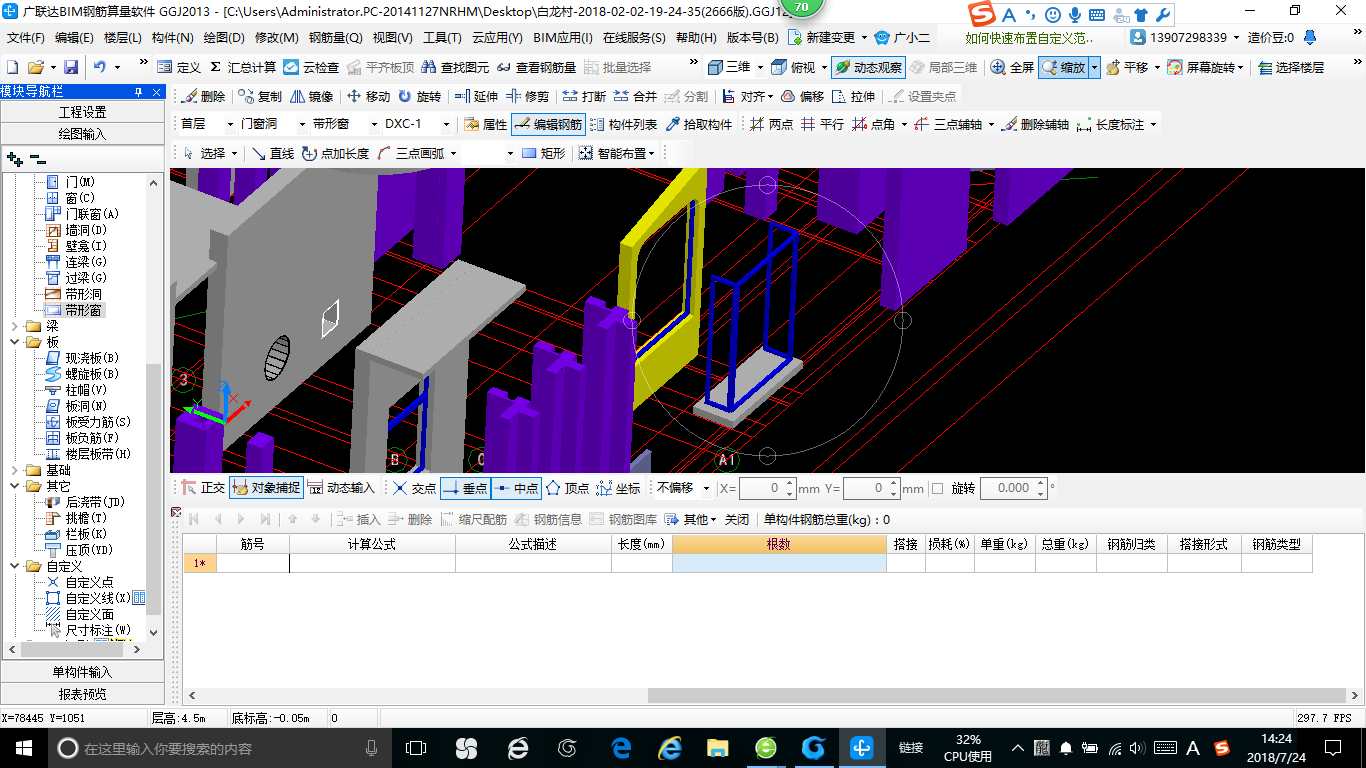Open the BIM应用(I) menu
Image resolution: width=1366 pixels, height=768 pixels.
[x=563, y=37]
